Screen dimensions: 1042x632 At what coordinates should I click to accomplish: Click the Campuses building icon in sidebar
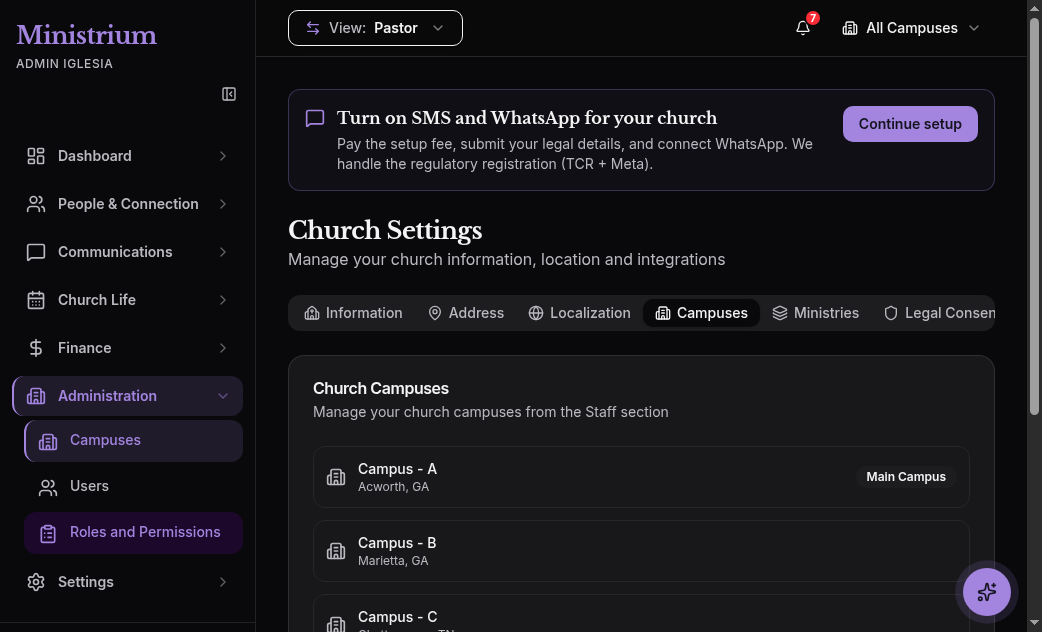pos(48,441)
